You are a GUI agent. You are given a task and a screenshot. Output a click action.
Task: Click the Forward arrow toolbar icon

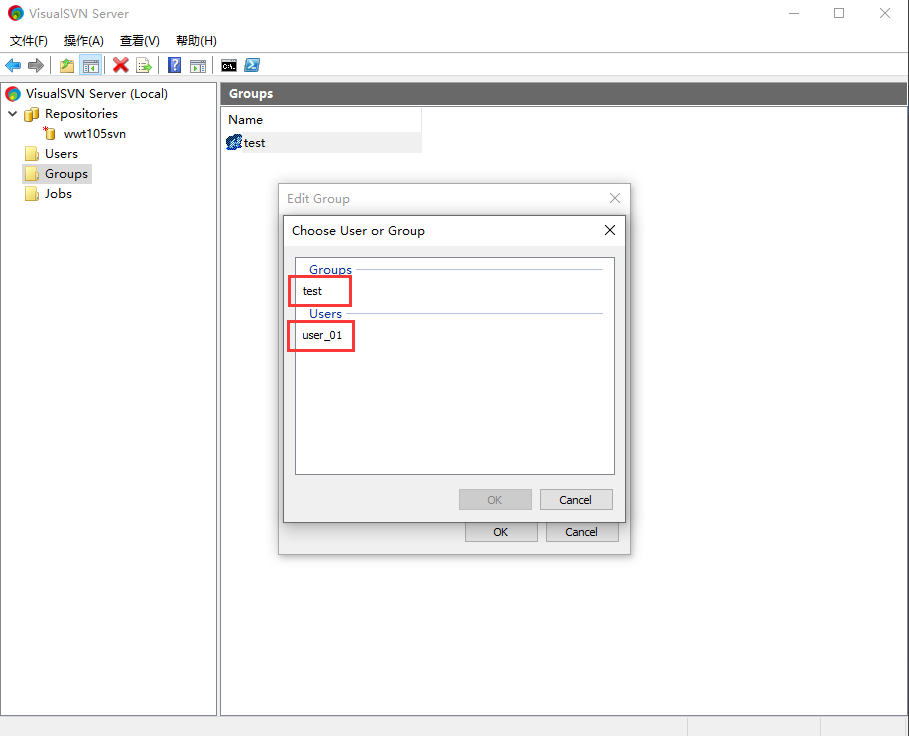pos(36,65)
